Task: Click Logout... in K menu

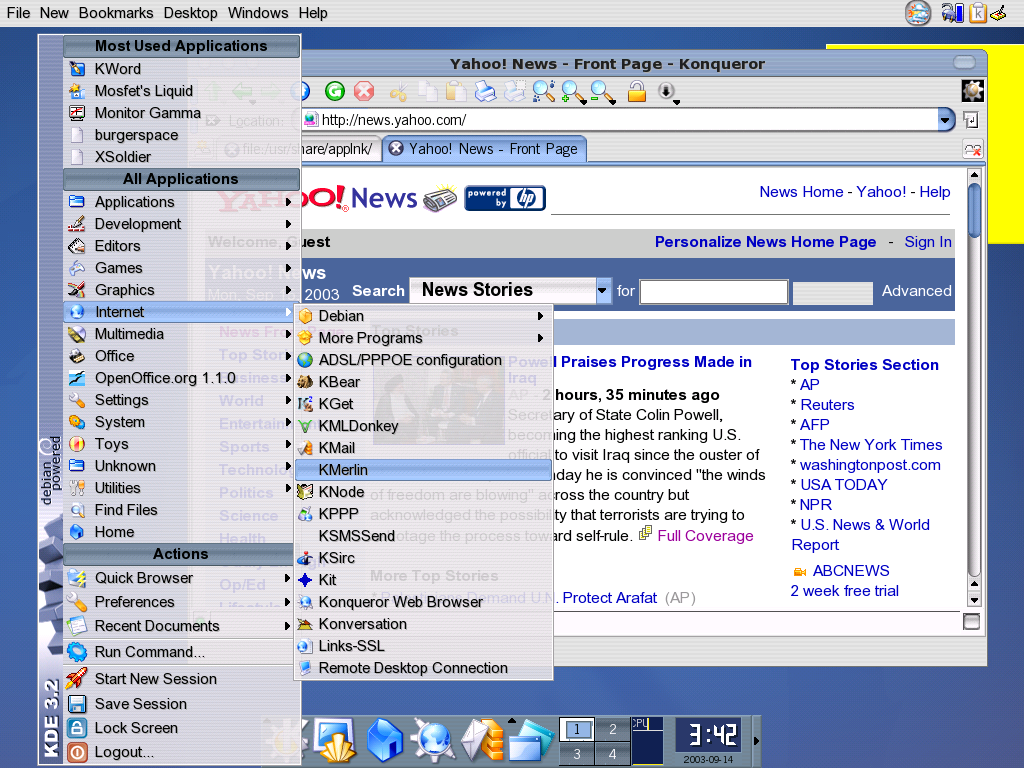Action: tap(182, 752)
